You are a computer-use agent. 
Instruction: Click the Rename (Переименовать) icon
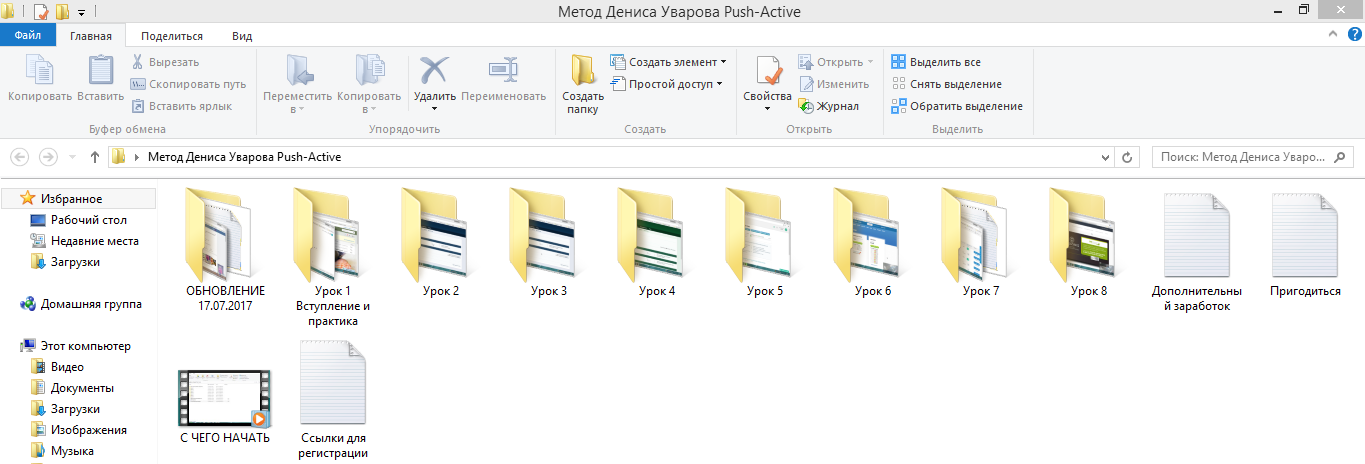[503, 70]
